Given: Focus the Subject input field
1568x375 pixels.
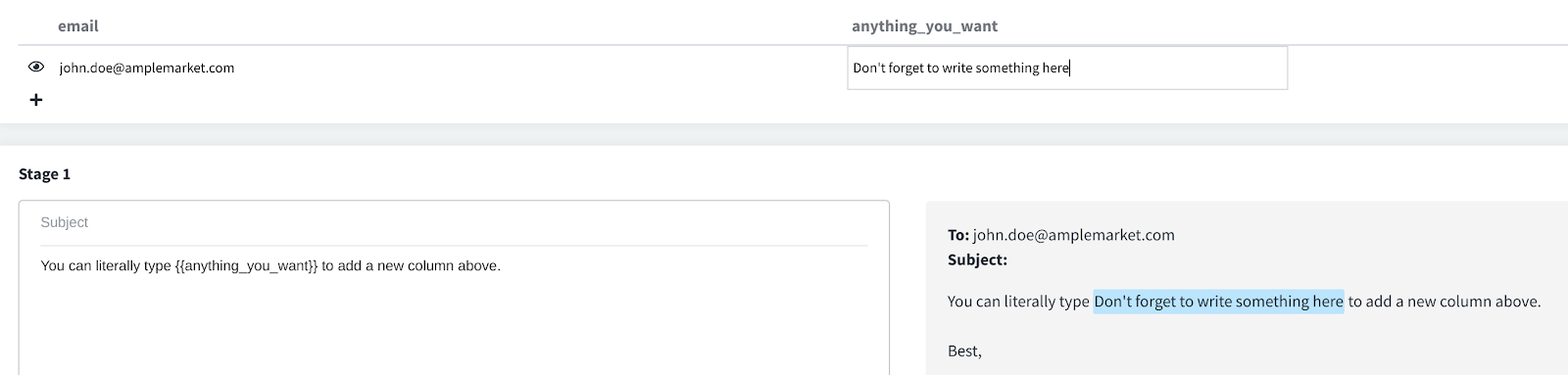Looking at the screenshot, I should tap(454, 223).
